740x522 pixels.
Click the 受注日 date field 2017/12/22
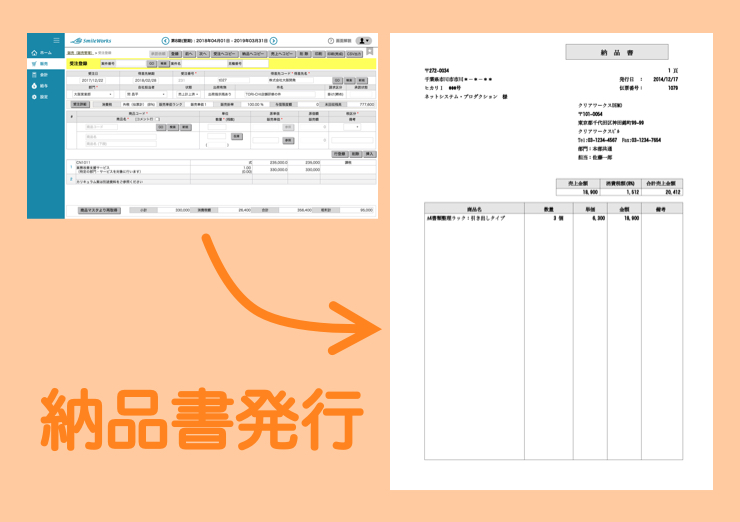92,81
